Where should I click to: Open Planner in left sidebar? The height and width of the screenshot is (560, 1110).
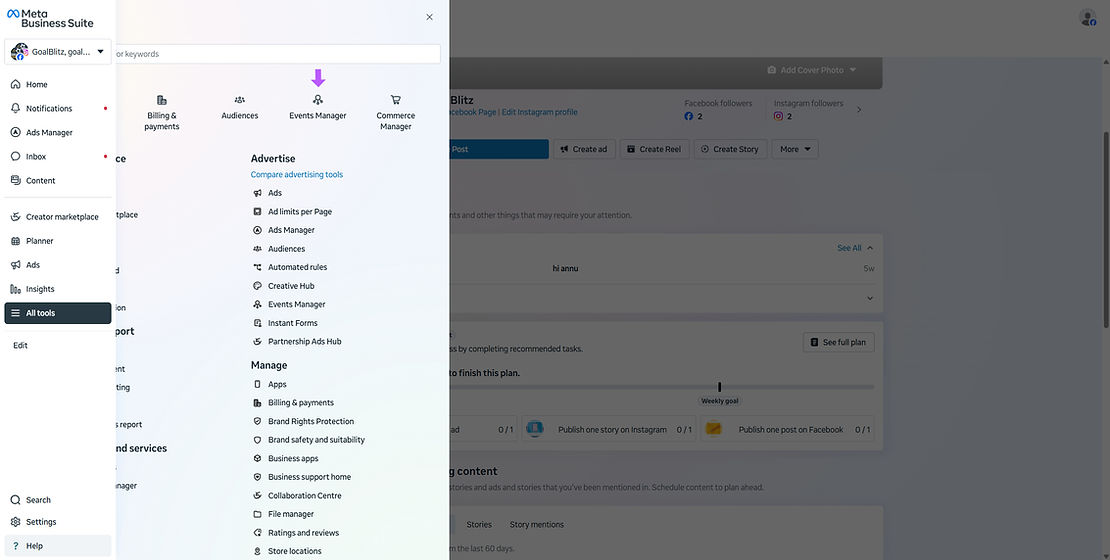[x=57, y=241]
